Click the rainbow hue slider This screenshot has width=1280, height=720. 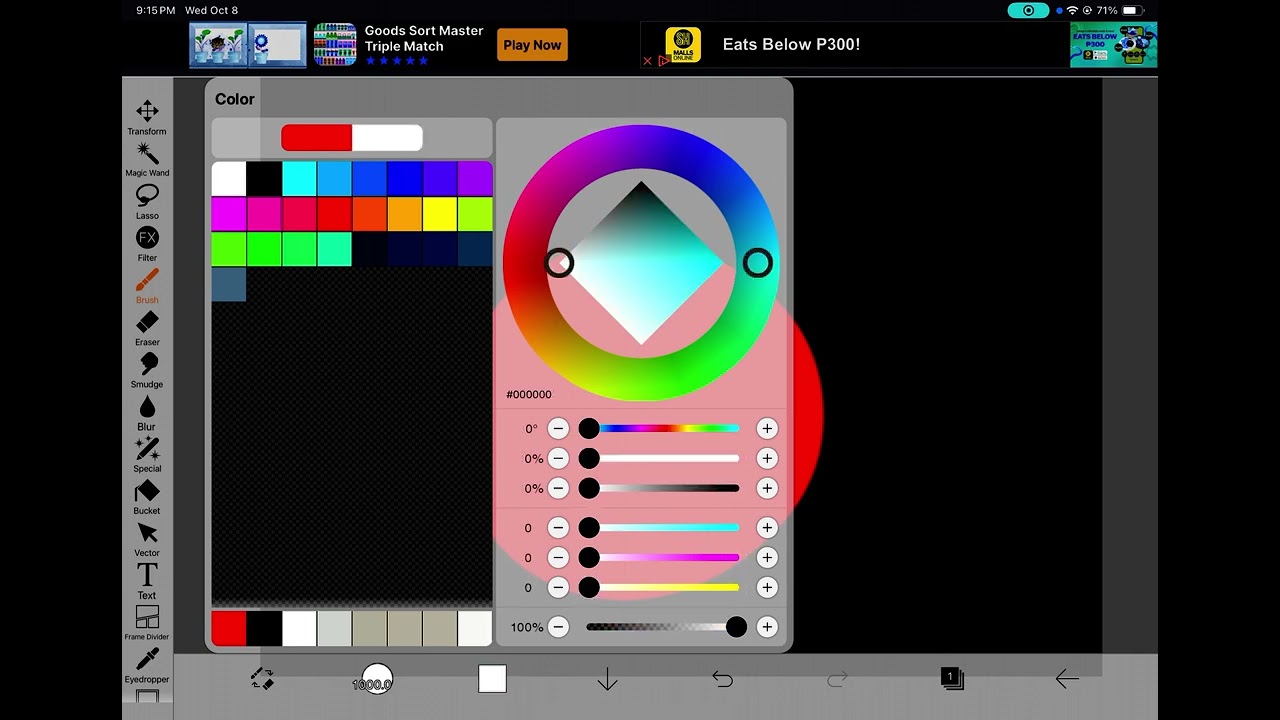[663, 429]
